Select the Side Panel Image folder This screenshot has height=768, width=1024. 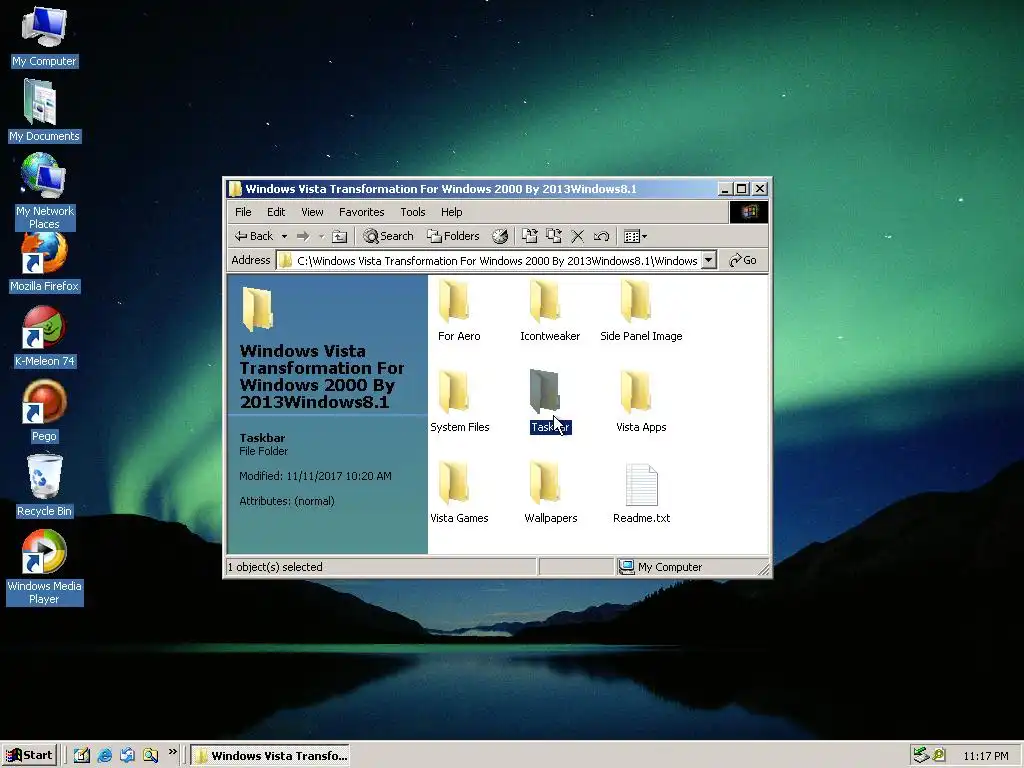641,310
